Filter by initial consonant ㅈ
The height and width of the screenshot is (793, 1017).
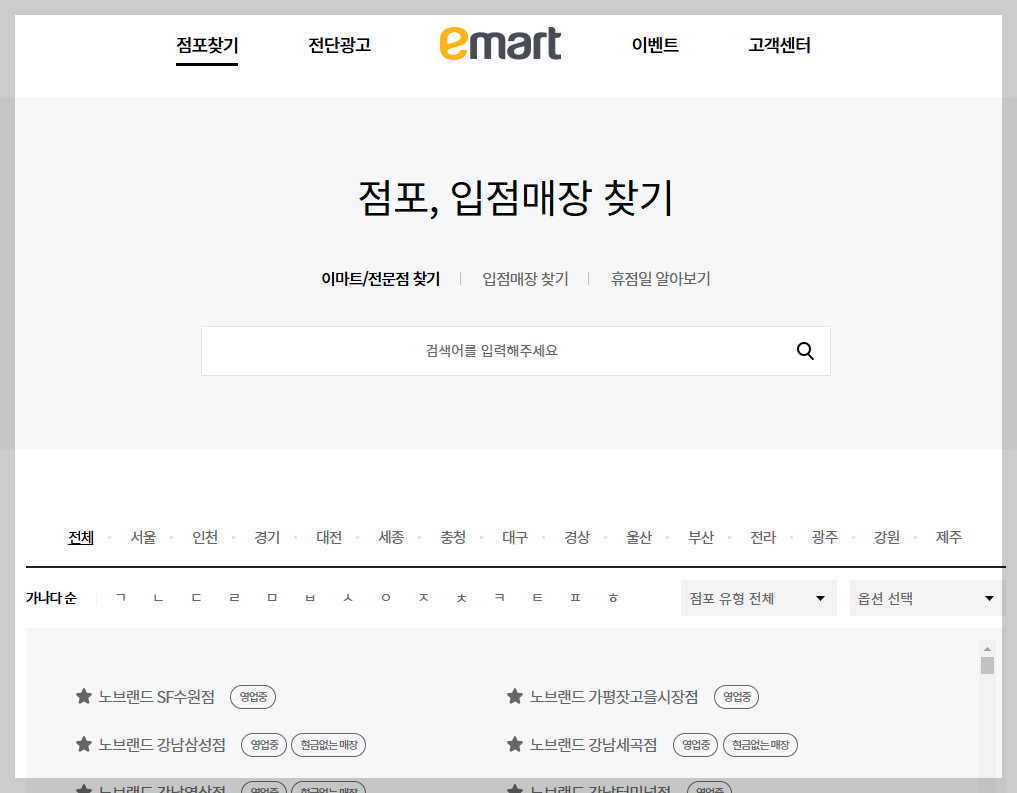click(424, 598)
